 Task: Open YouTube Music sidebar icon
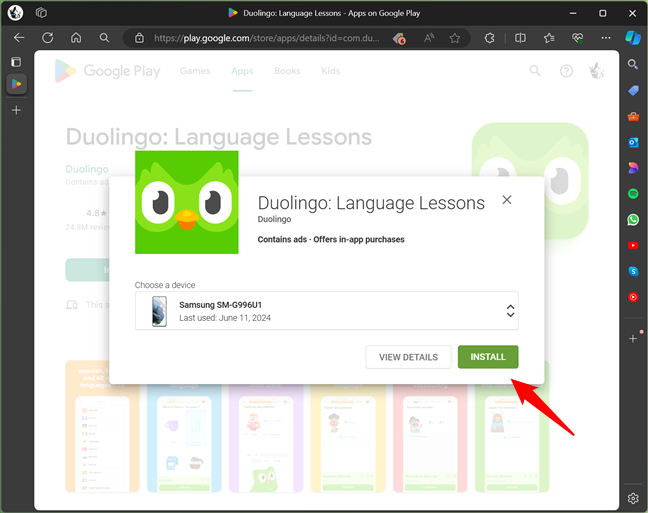633,297
